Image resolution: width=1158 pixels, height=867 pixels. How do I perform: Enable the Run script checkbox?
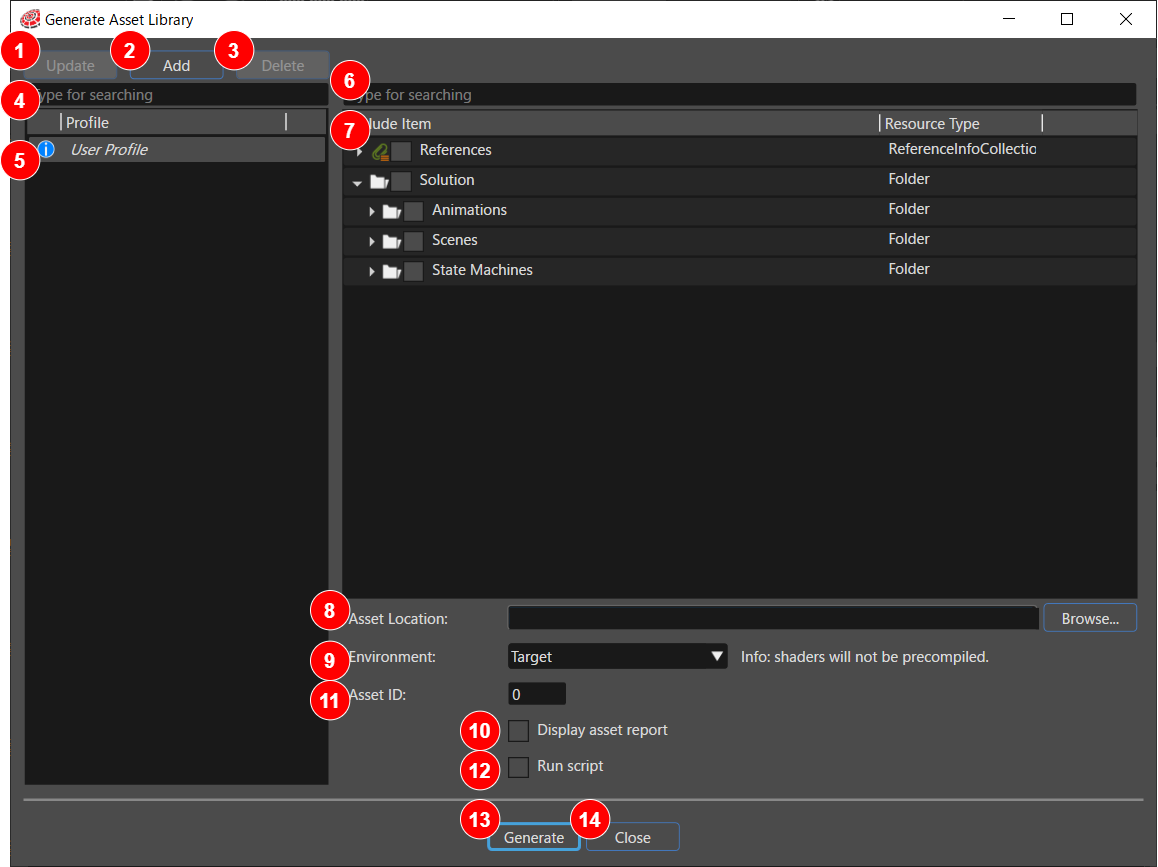point(518,767)
